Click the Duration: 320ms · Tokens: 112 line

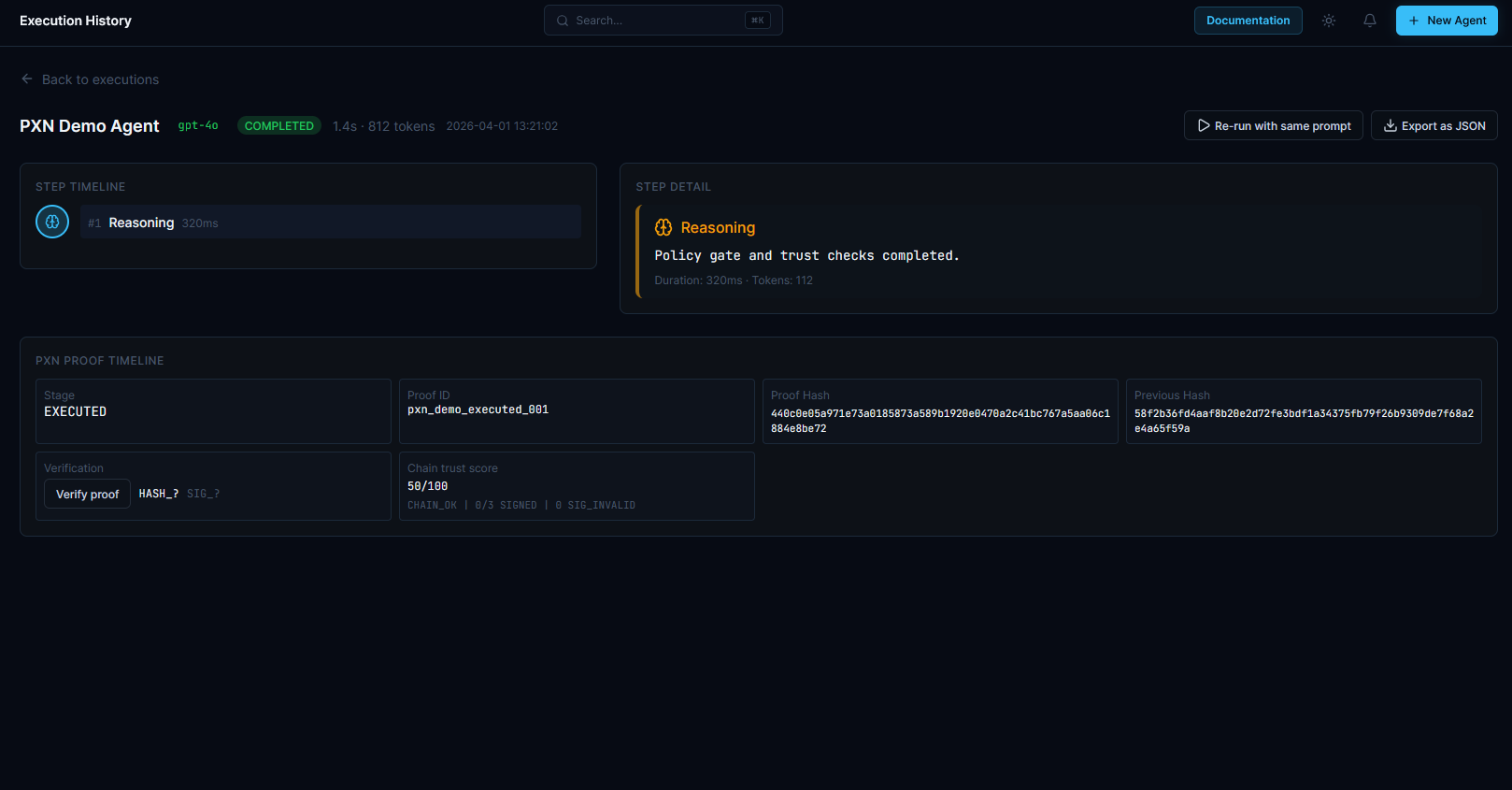734,280
